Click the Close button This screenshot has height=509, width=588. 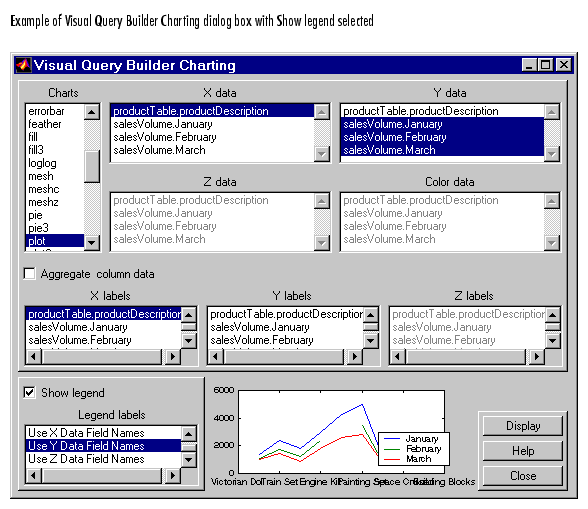(x=523, y=476)
